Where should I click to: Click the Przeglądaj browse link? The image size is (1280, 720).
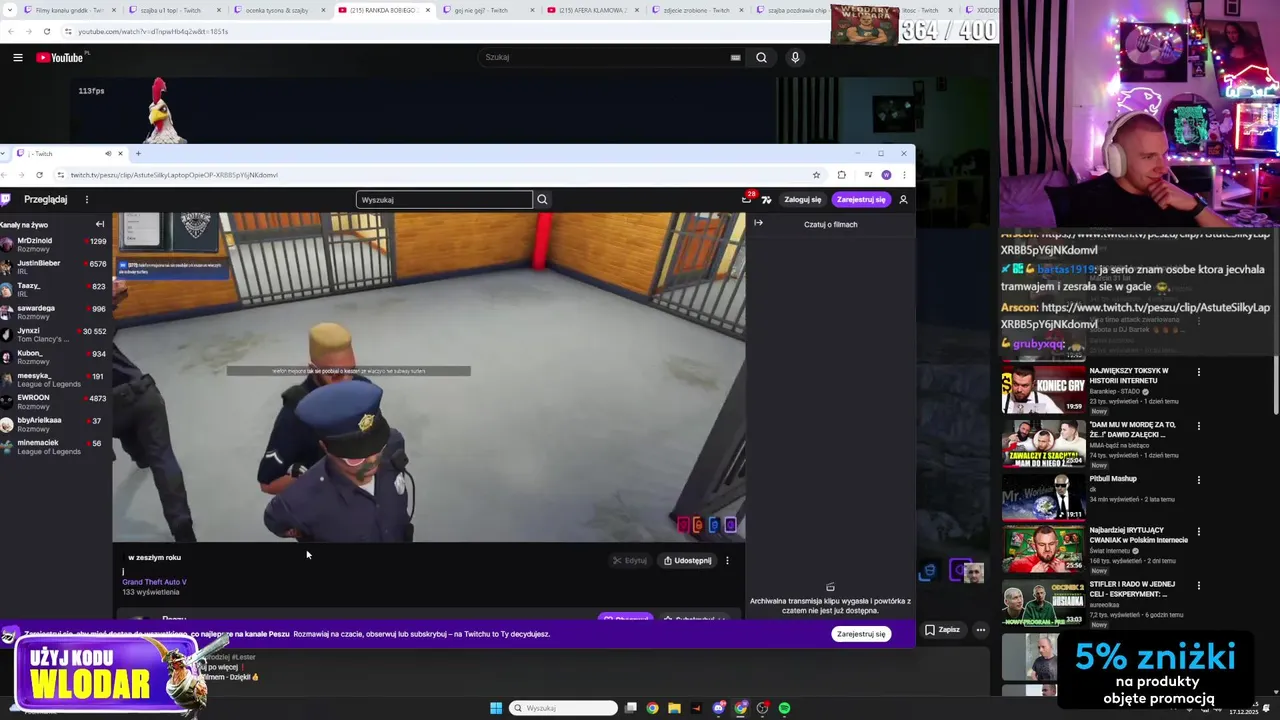(x=45, y=200)
